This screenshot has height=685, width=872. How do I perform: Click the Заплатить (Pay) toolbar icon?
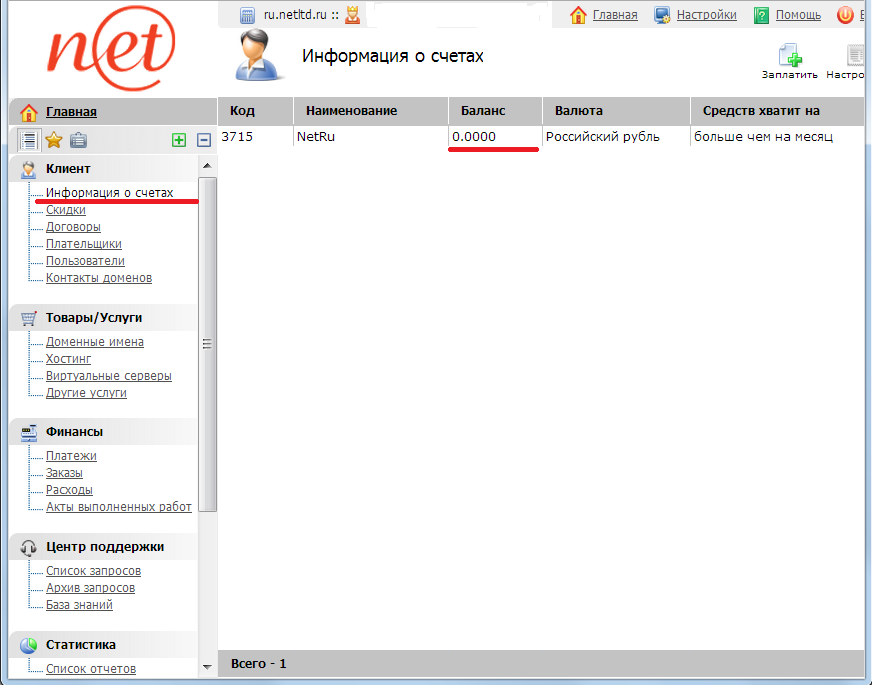(x=790, y=56)
